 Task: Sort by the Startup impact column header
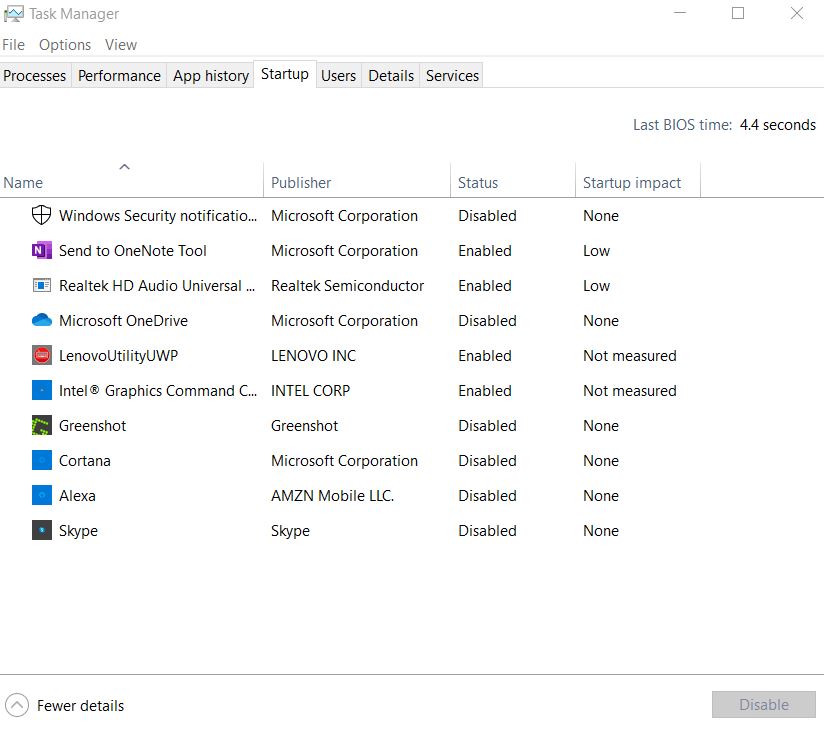coord(638,181)
